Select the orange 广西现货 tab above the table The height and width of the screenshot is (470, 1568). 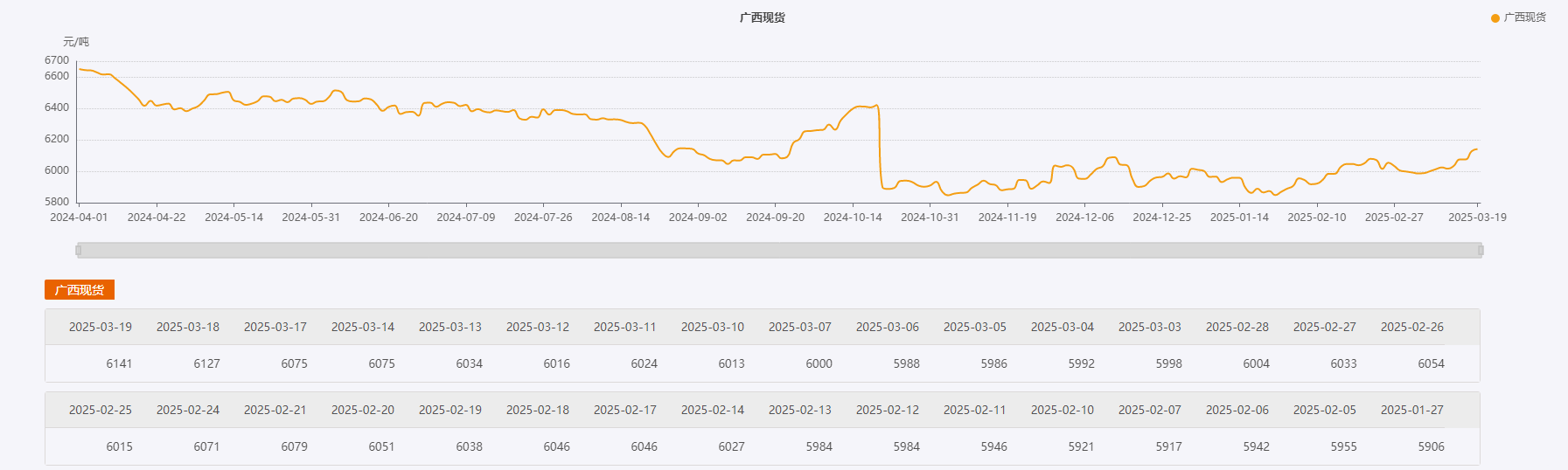point(80,290)
